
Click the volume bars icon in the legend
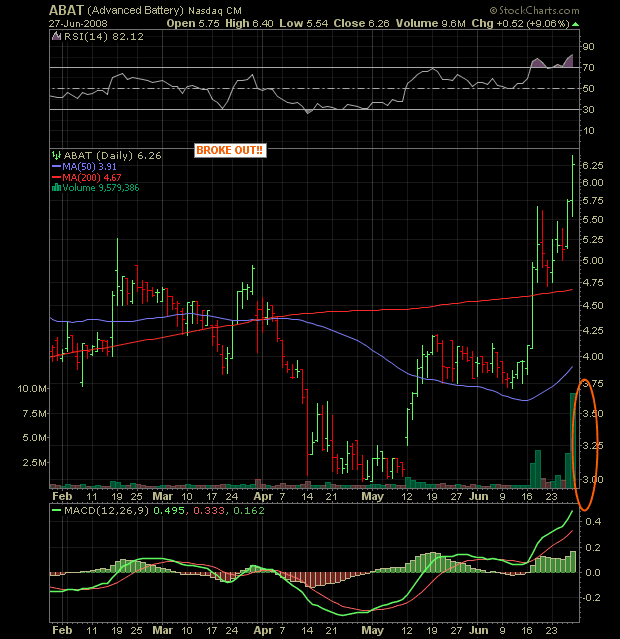(56, 187)
